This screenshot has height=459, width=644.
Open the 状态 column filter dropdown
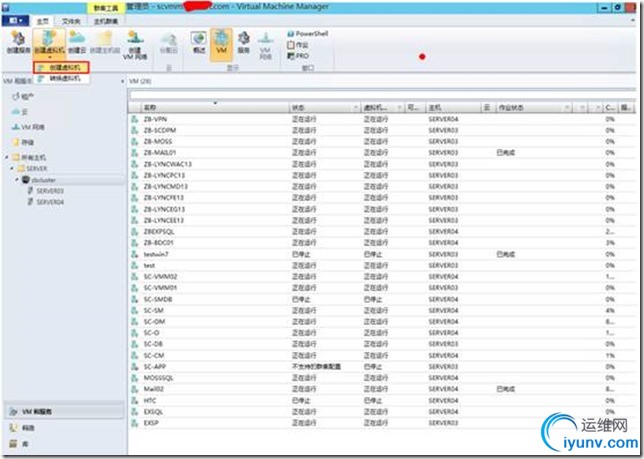click(x=356, y=108)
